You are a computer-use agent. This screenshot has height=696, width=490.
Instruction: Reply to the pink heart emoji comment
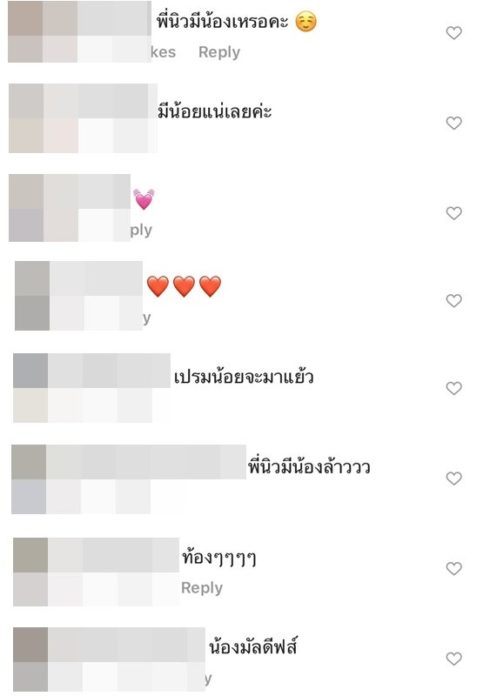141,230
